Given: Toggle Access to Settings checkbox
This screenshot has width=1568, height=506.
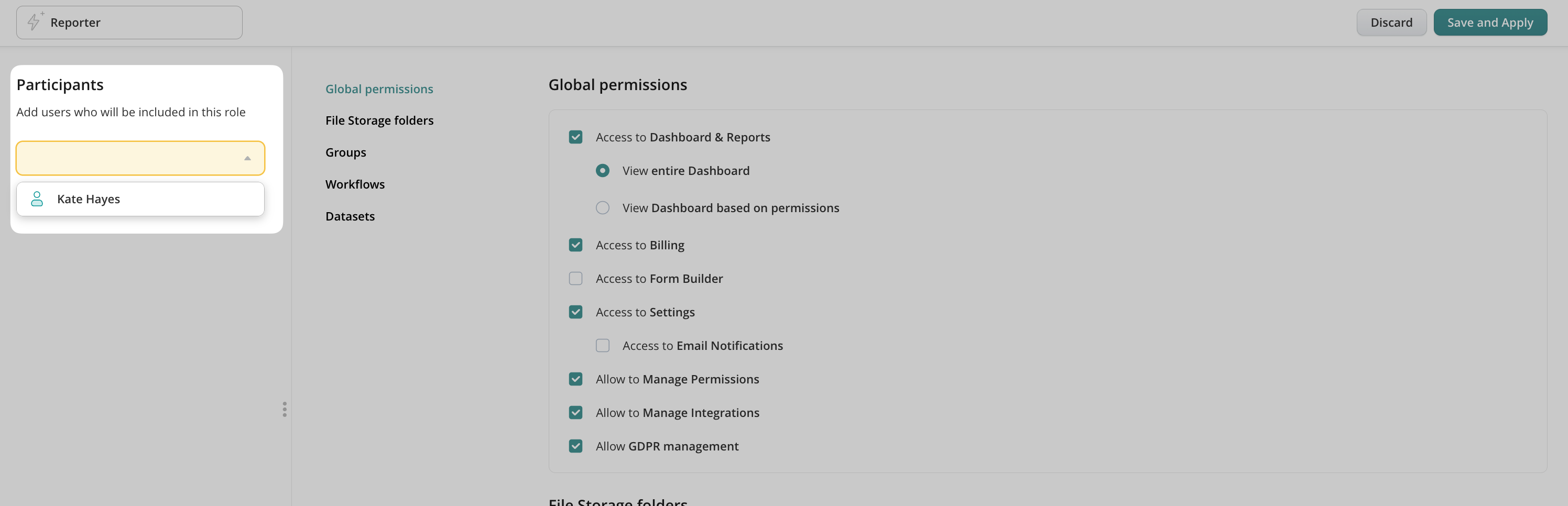Looking at the screenshot, I should (575, 312).
